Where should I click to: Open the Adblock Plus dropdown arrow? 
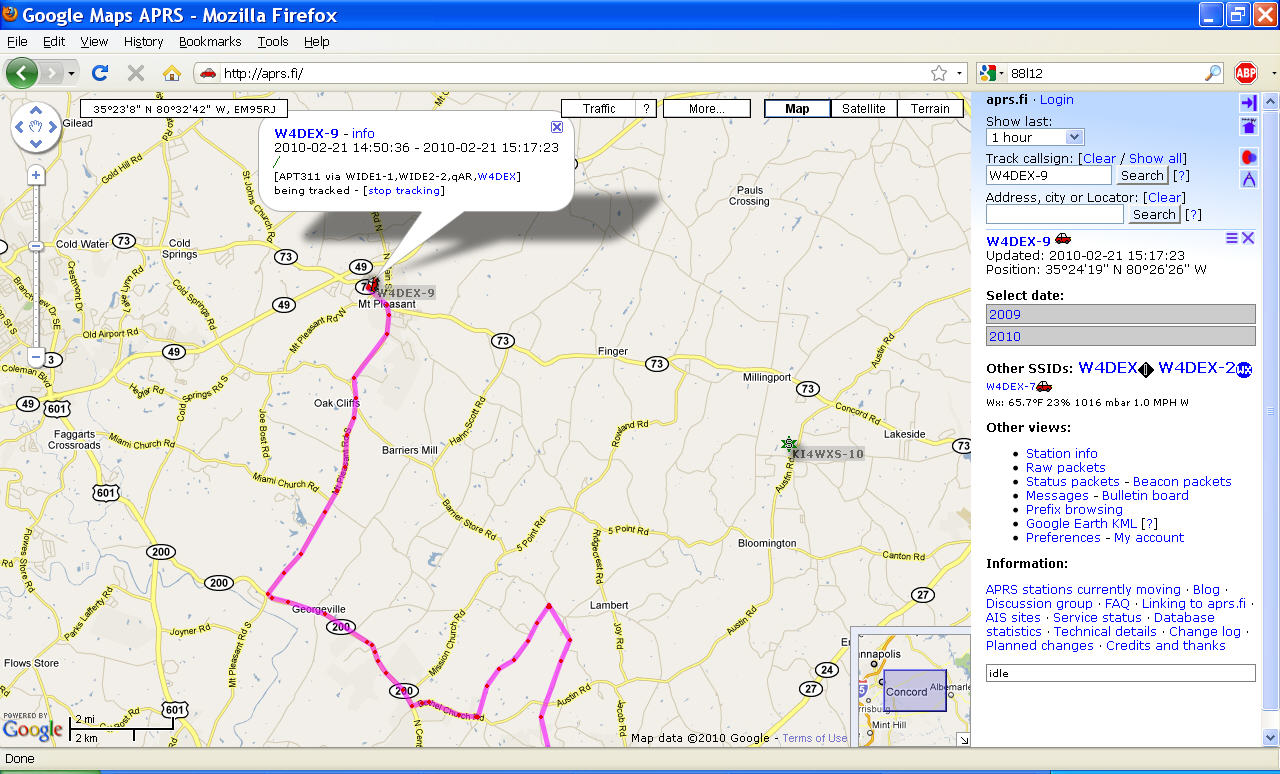pos(1273,73)
